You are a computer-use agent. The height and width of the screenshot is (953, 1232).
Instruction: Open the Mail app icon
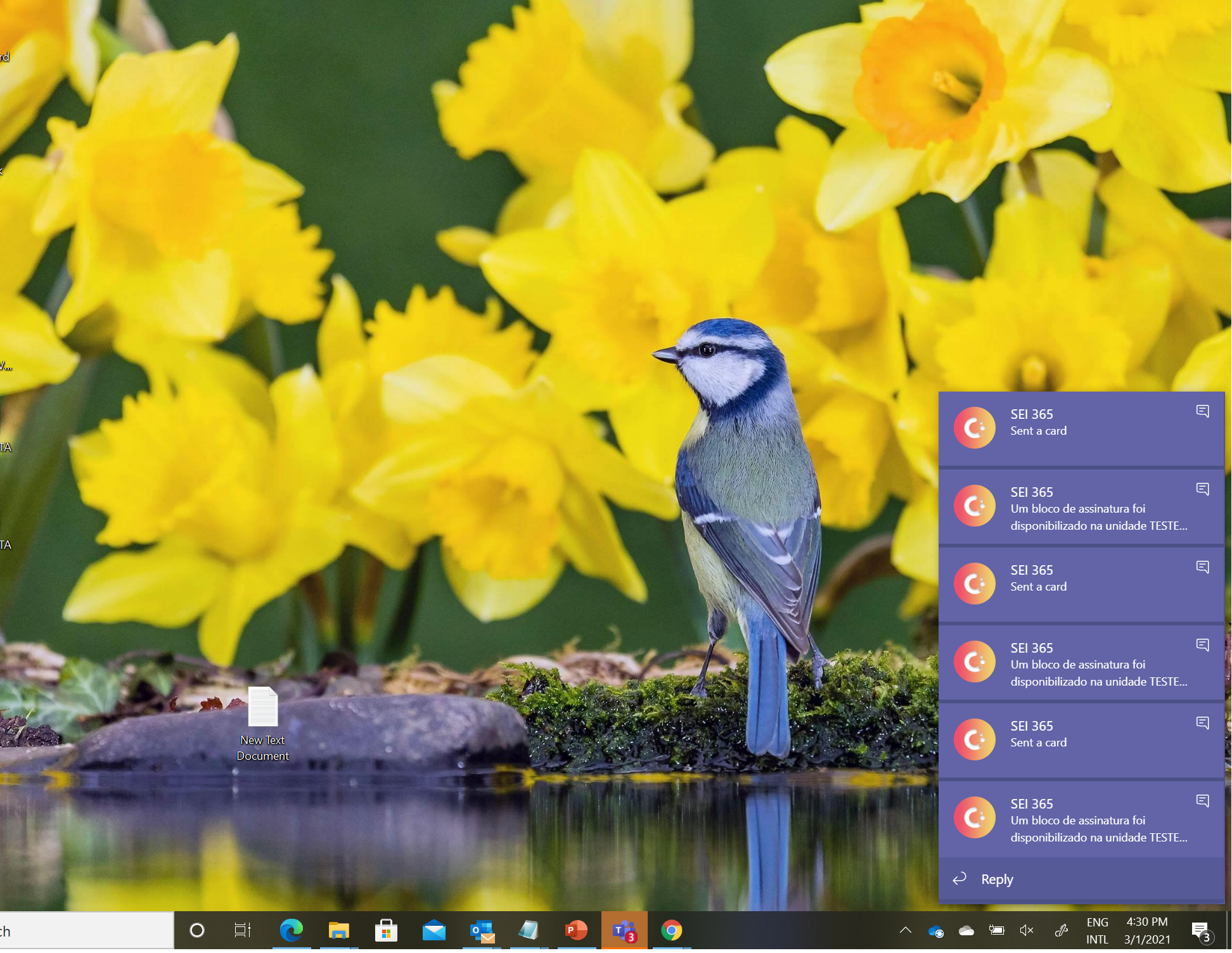click(x=433, y=930)
